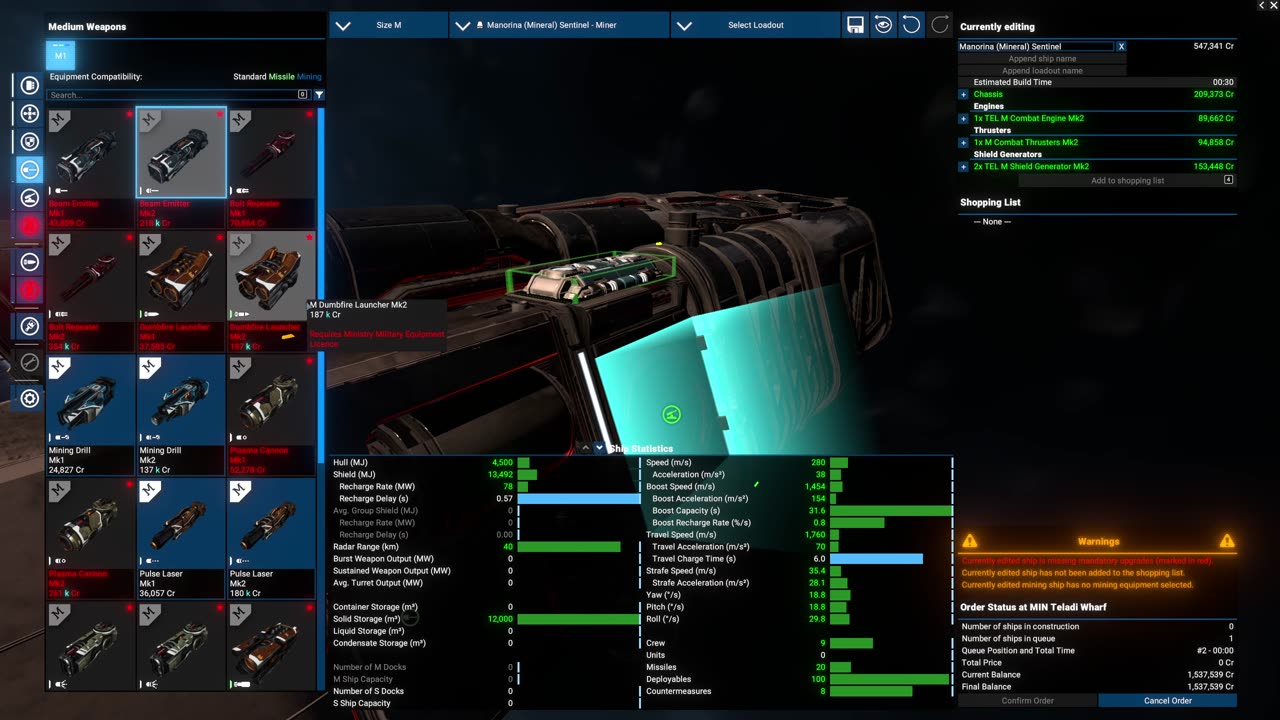Click the up arrow beside Ship Statistics
This screenshot has width=1280, height=720.
(x=586, y=448)
